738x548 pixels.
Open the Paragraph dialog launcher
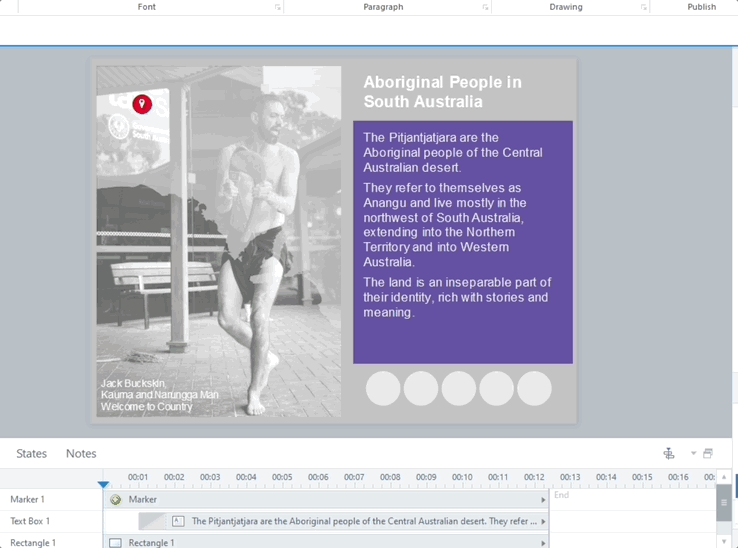point(485,8)
